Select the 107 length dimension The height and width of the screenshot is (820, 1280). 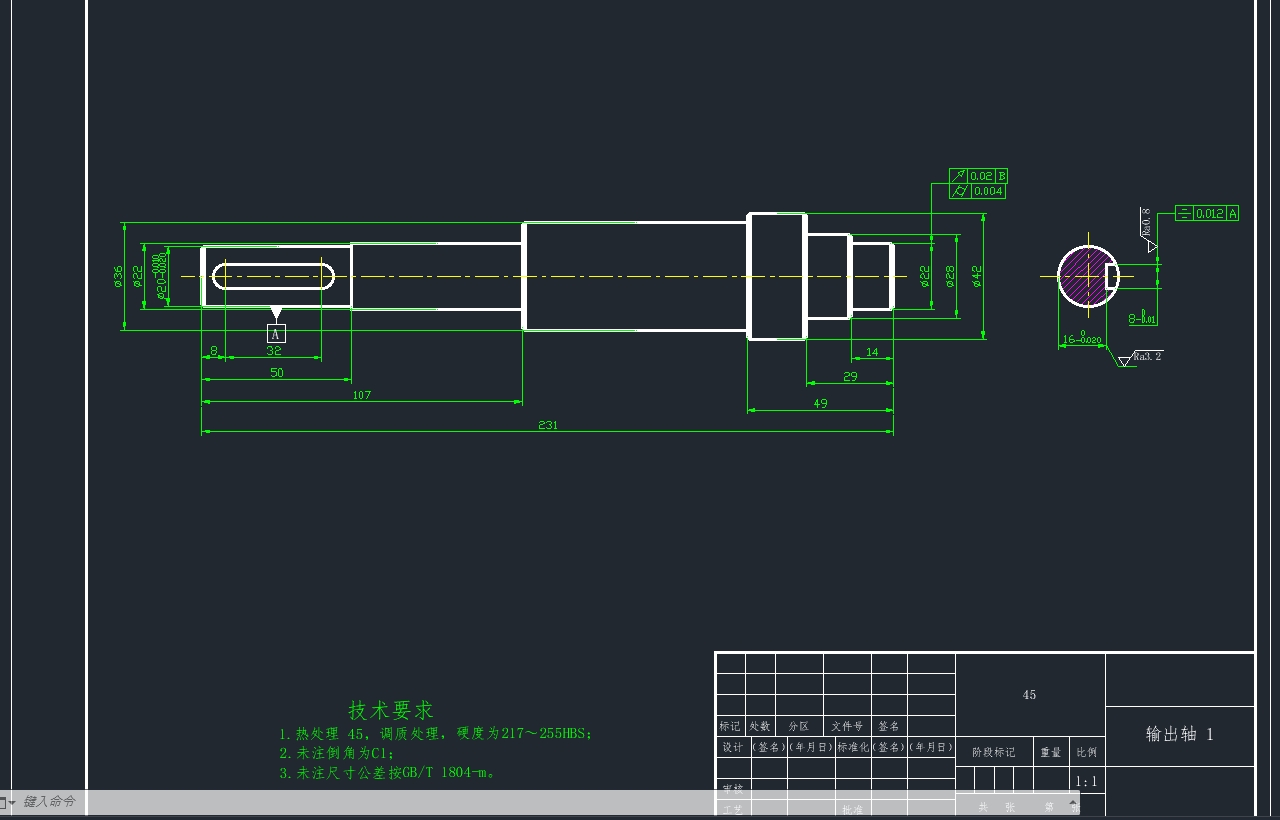pyautogui.click(x=362, y=395)
